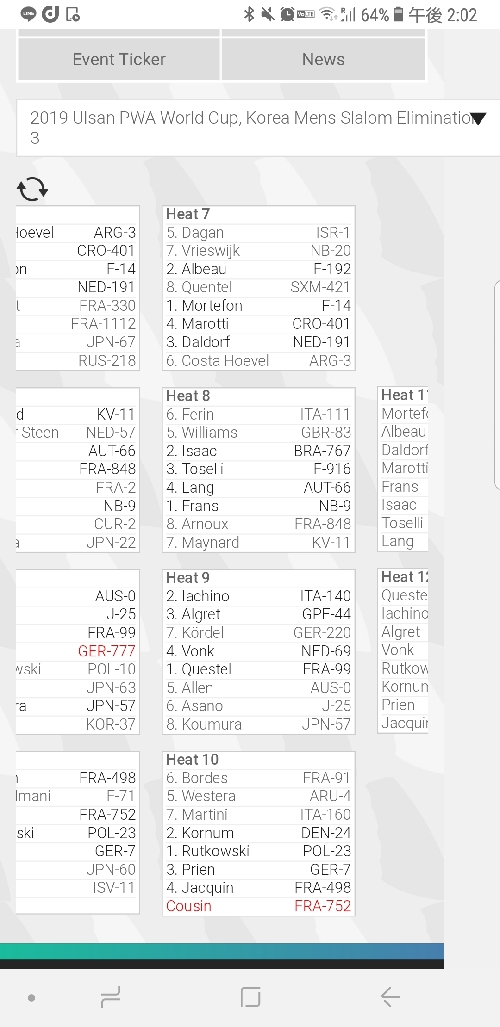Select the Heat 7 header
This screenshot has height=1027, width=500.
pyautogui.click(x=188, y=214)
